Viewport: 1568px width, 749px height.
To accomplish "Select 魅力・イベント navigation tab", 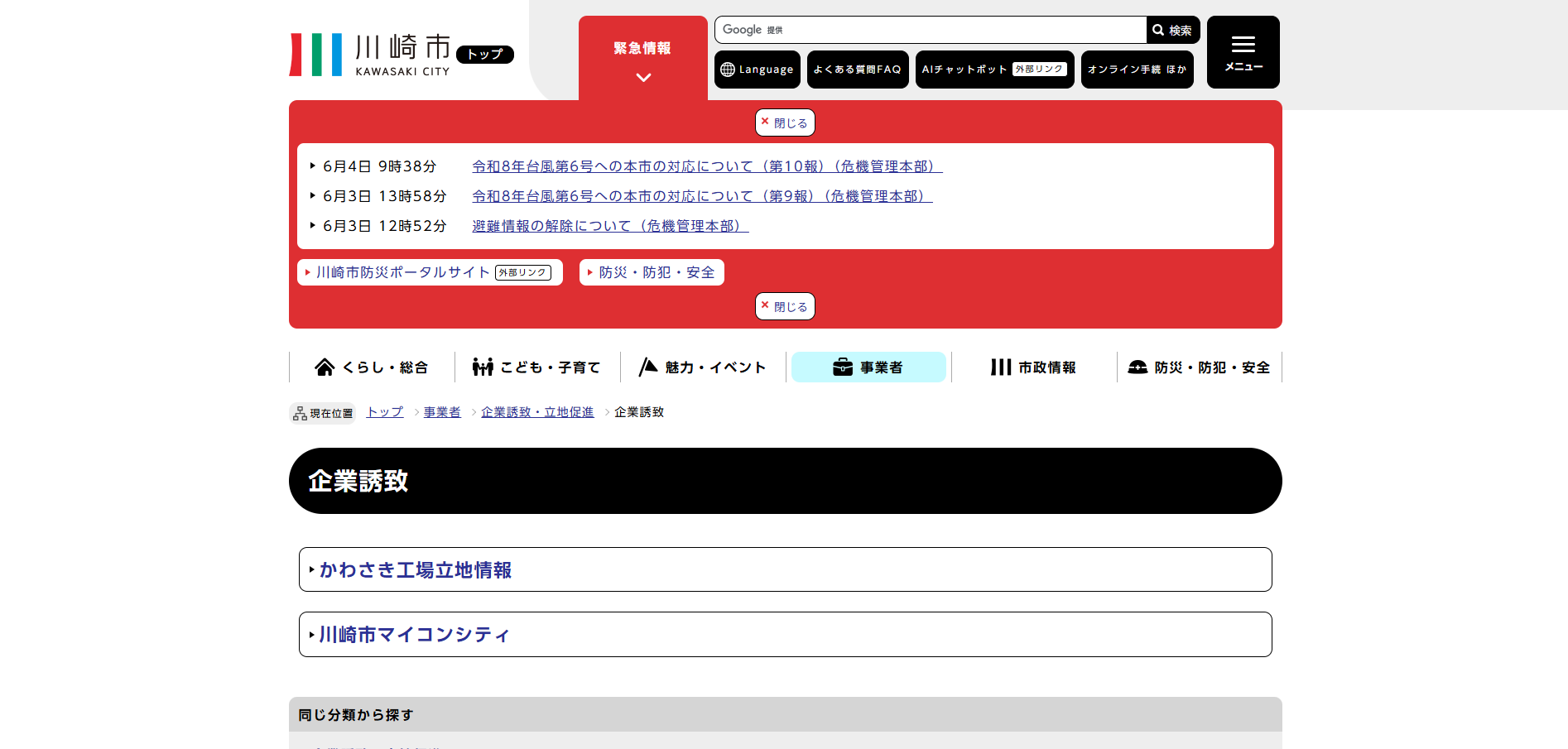I will [703, 367].
